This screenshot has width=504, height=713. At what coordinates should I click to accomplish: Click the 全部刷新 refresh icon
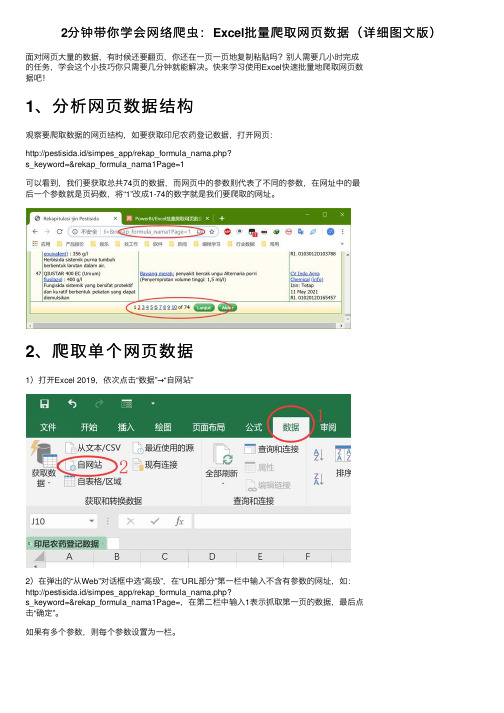pyautogui.click(x=223, y=455)
